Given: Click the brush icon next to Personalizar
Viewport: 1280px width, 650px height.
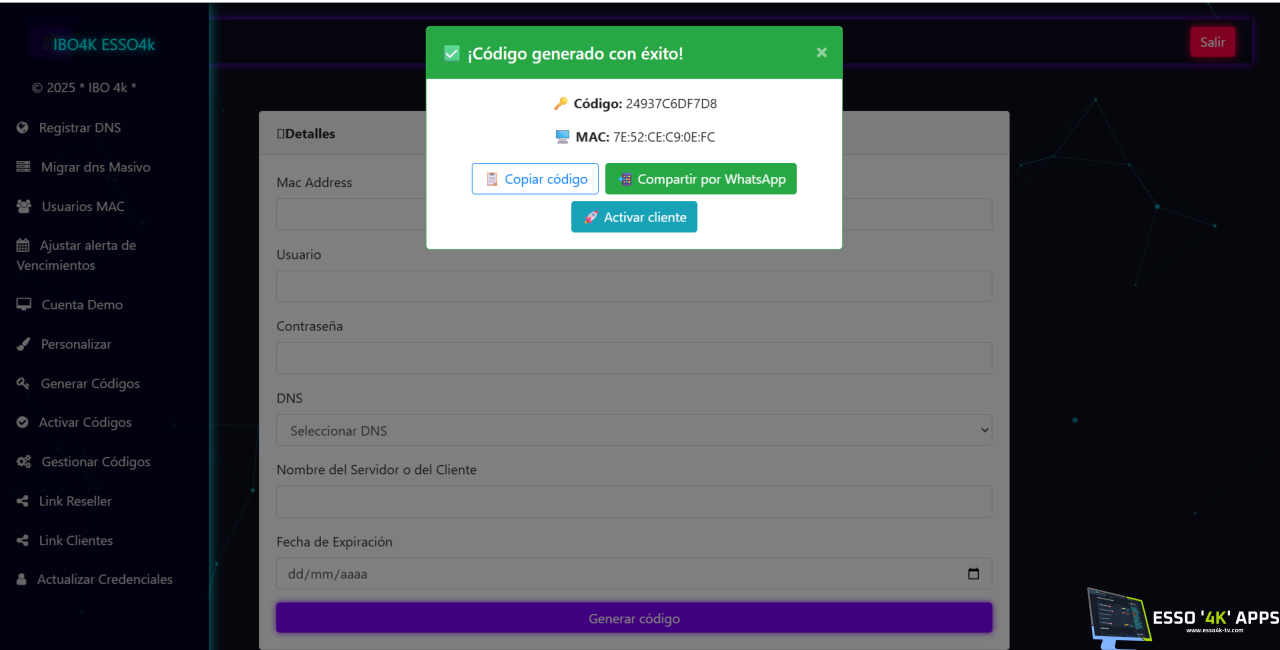Looking at the screenshot, I should [23, 344].
